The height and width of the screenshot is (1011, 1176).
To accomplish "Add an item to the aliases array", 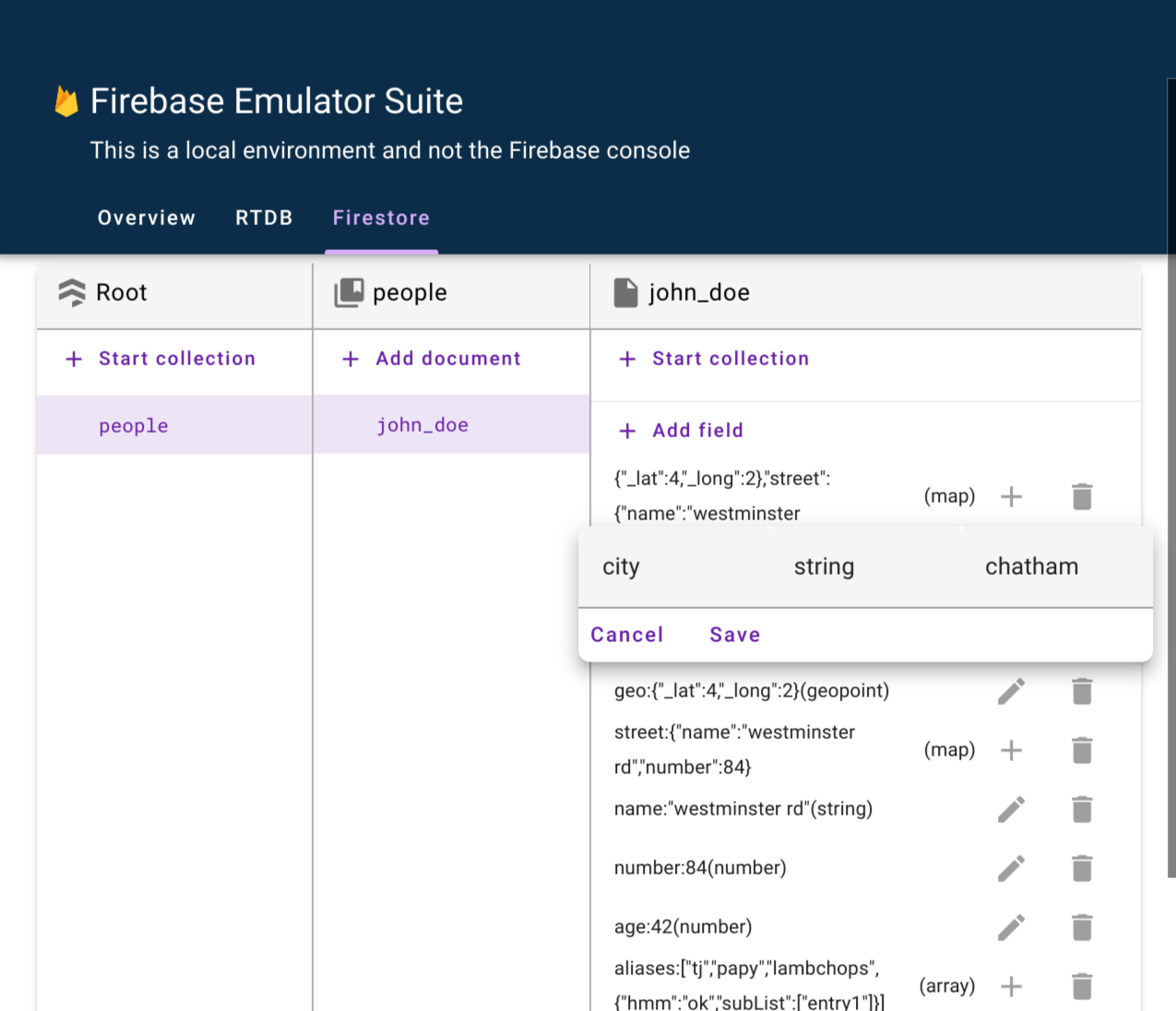I will click(1012, 986).
